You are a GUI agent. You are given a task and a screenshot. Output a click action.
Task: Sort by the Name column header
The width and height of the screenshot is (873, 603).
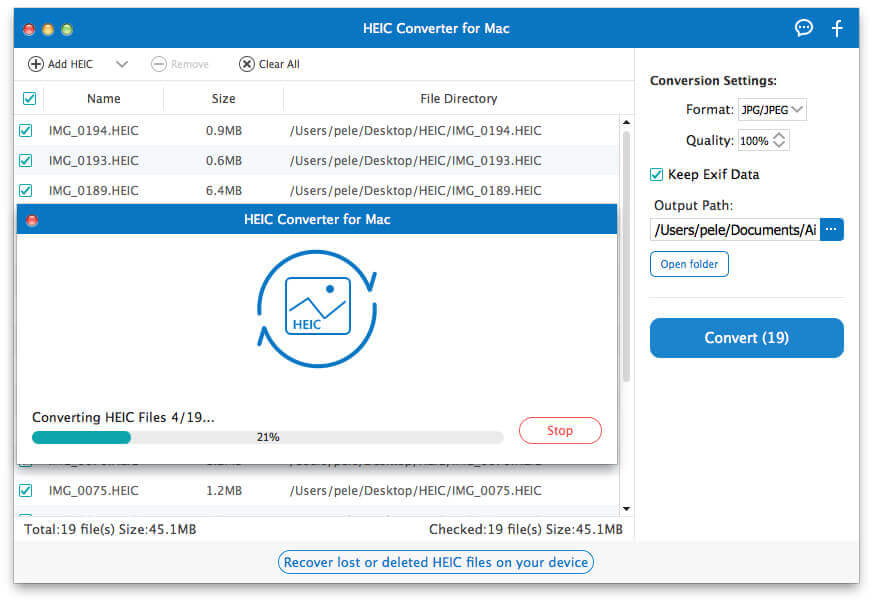(104, 99)
